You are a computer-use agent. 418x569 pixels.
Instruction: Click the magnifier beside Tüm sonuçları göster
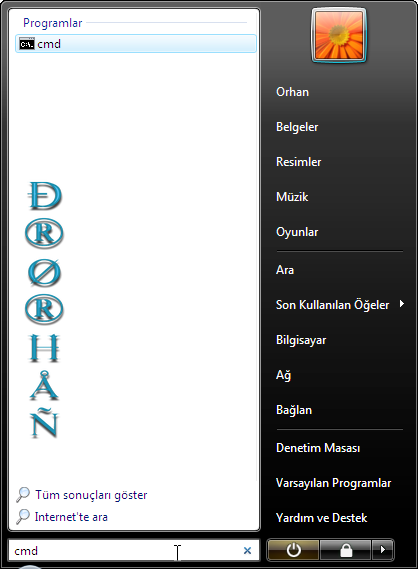[23, 495]
